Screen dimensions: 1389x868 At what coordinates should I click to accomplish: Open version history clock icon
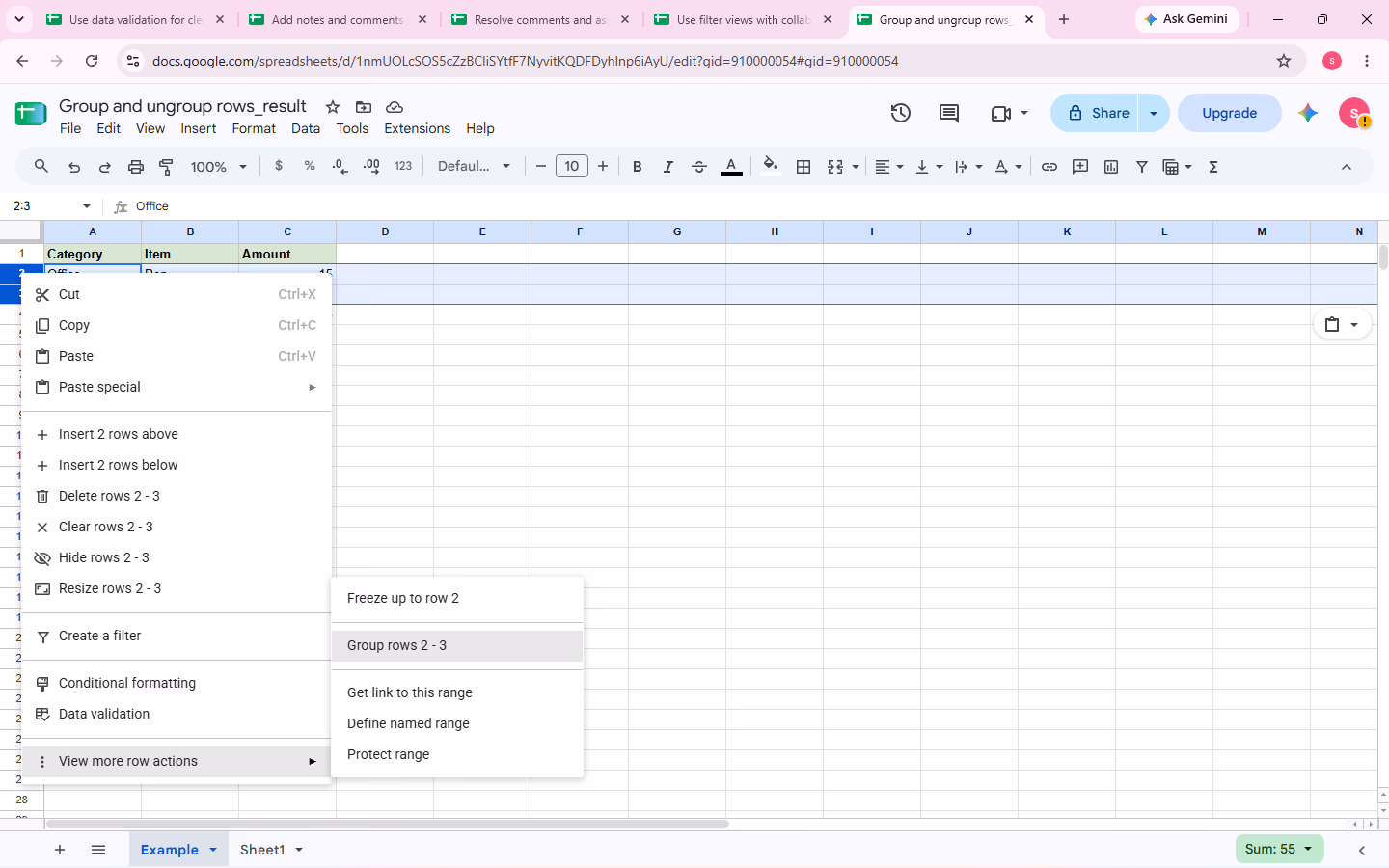[x=900, y=113]
